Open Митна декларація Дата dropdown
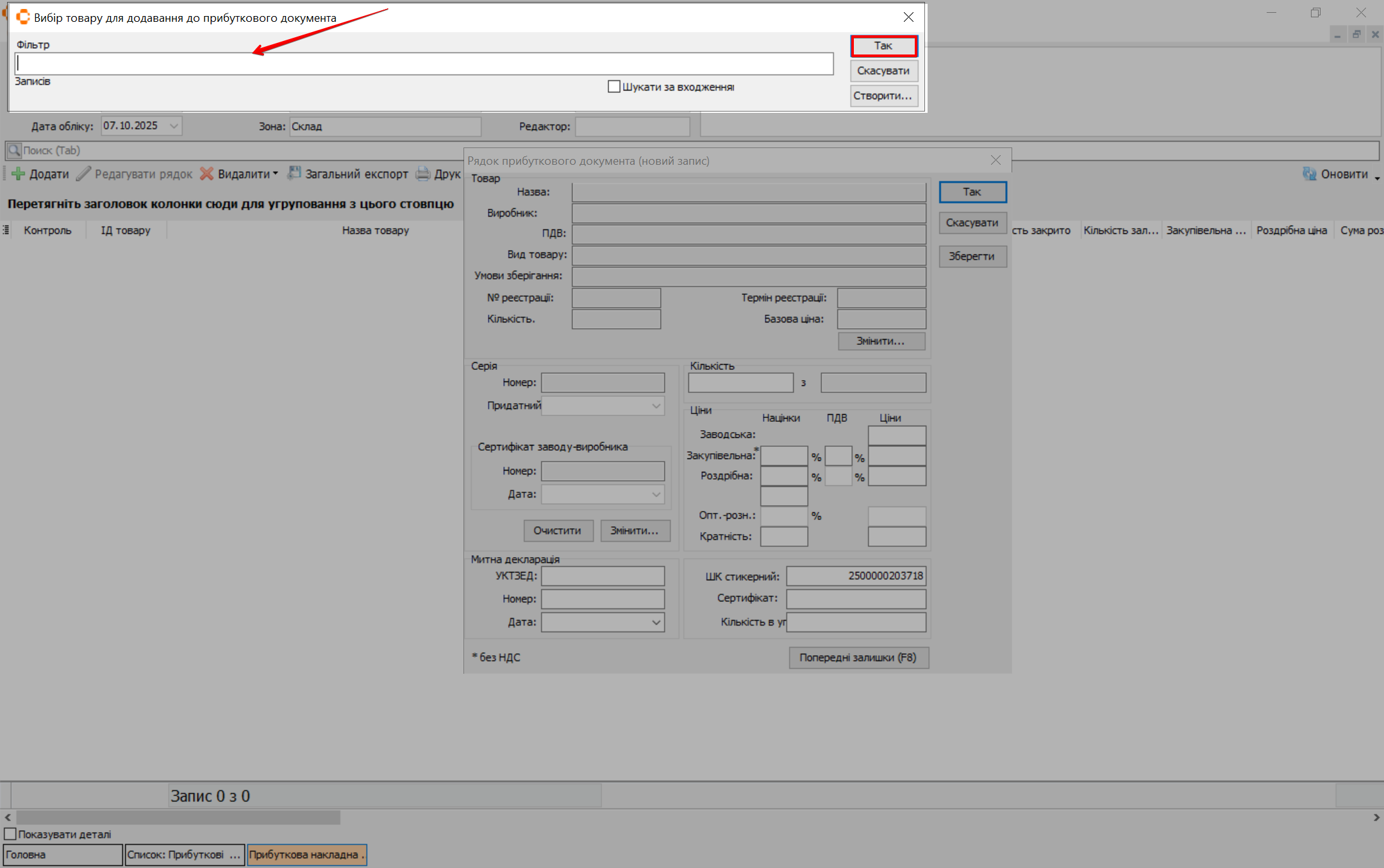This screenshot has height=868, width=1384. (x=656, y=622)
